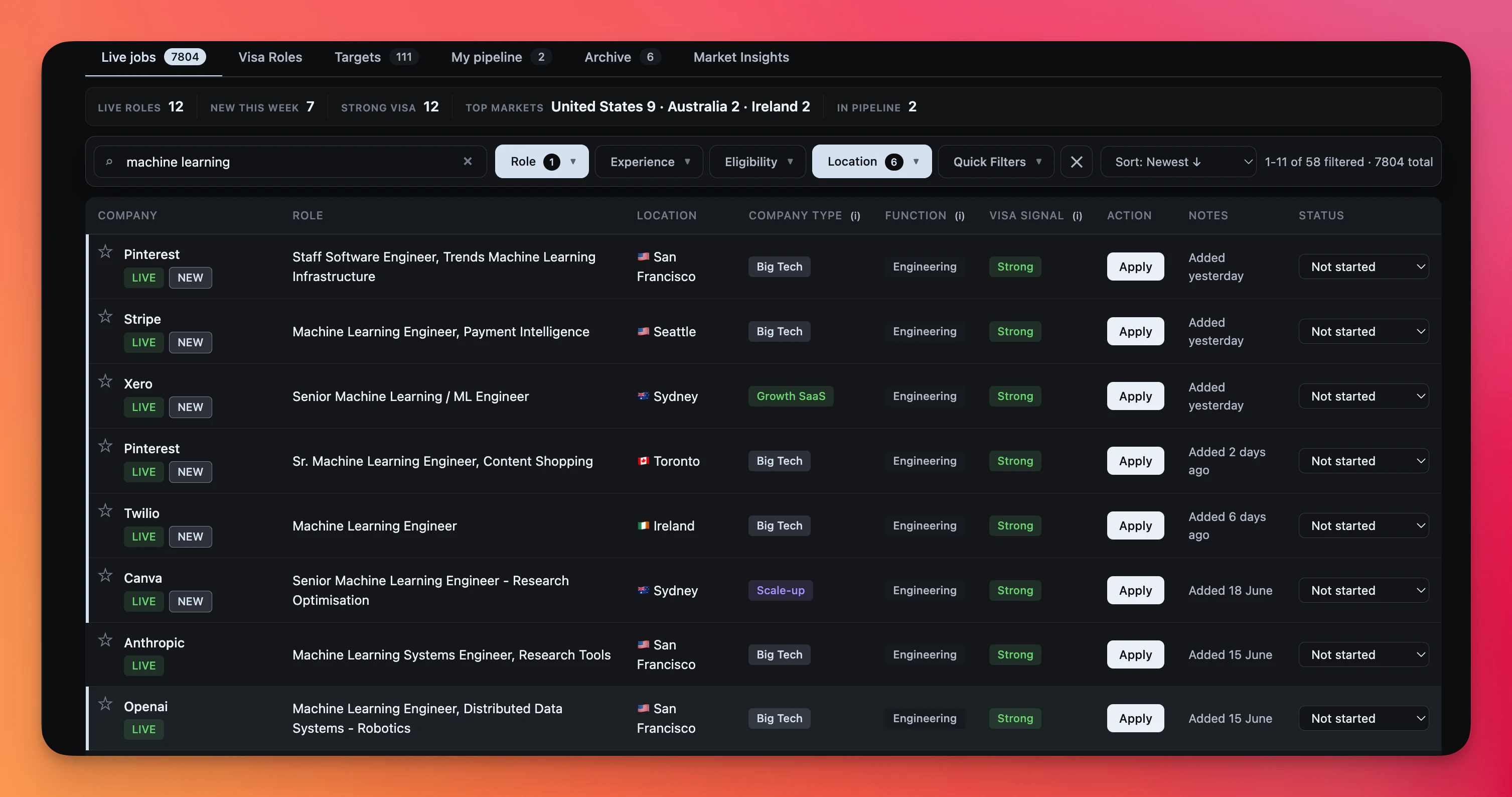Click the Company column header

point(127,215)
